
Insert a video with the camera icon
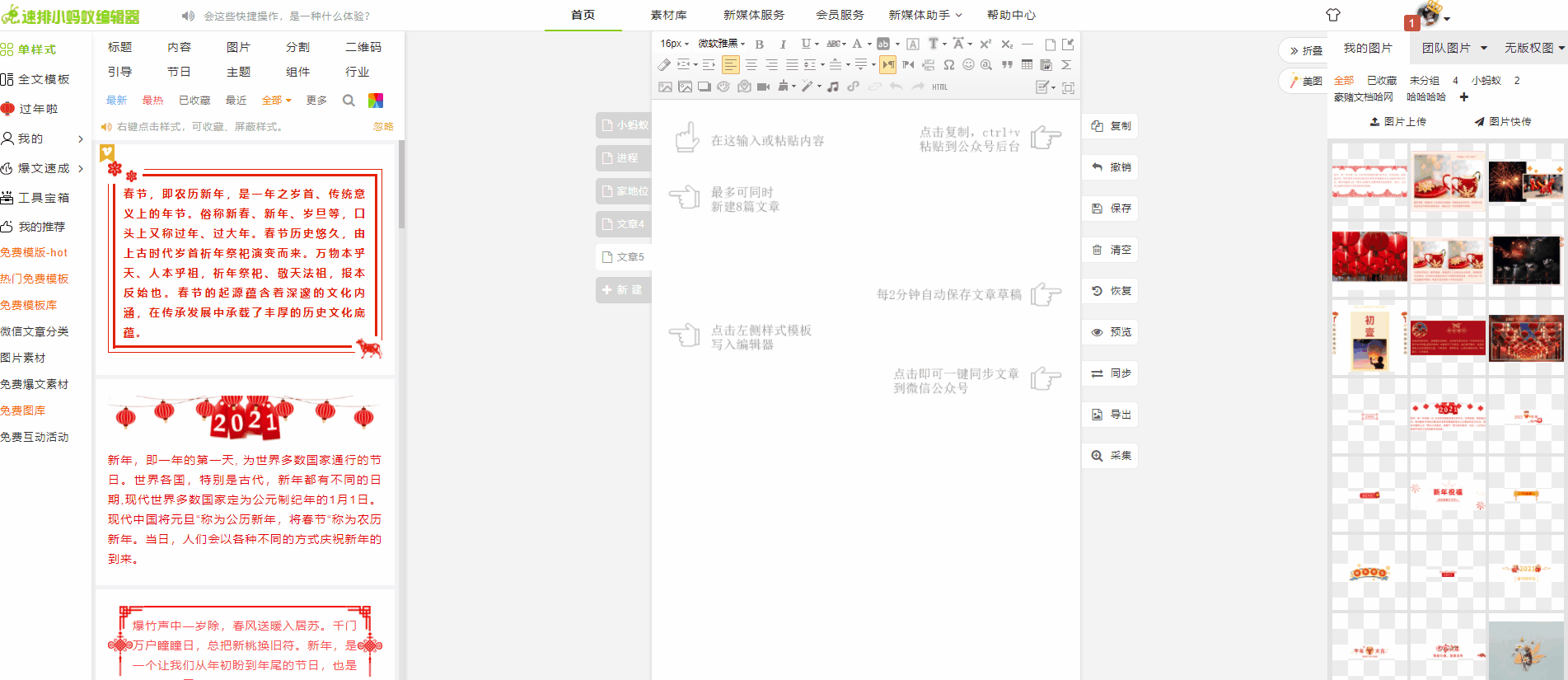tap(763, 87)
